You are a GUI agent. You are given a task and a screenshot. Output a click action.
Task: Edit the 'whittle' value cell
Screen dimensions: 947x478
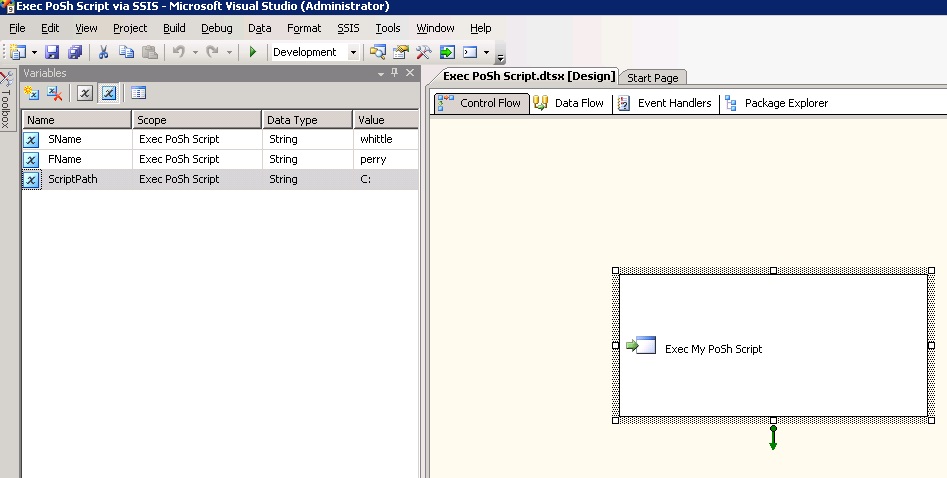pos(386,139)
